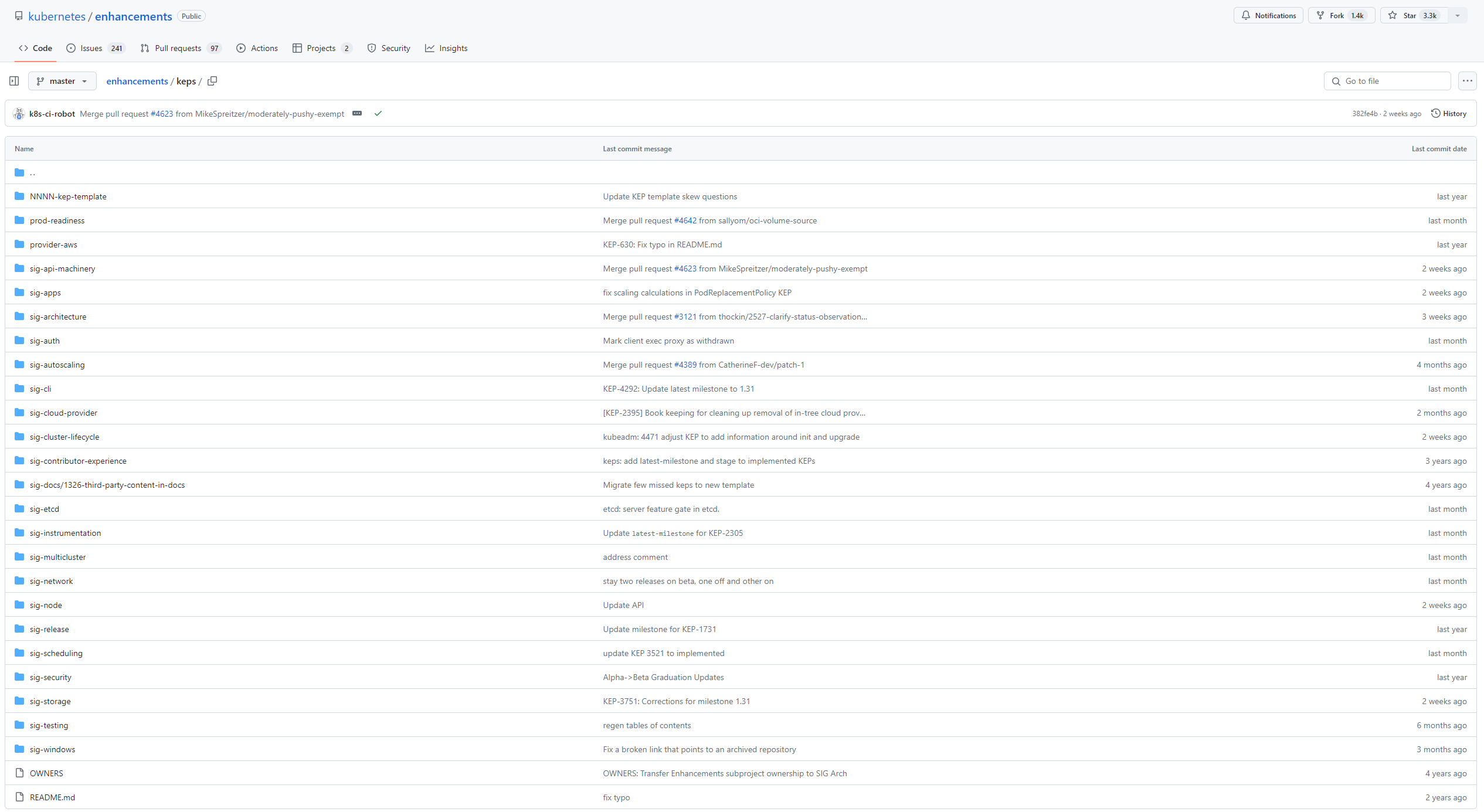Open PR #3121 link in sig-architecture row
The image size is (1484, 812).
(x=685, y=317)
